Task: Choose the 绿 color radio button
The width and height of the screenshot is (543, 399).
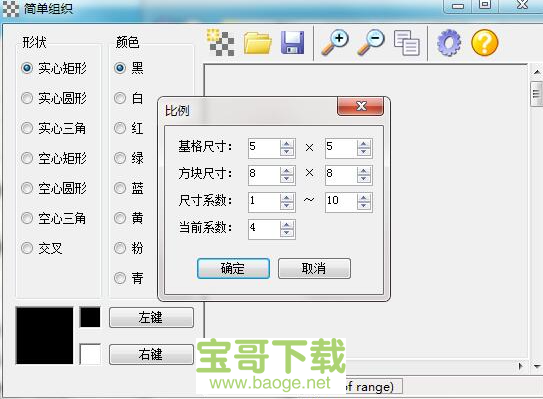Action: 120,158
